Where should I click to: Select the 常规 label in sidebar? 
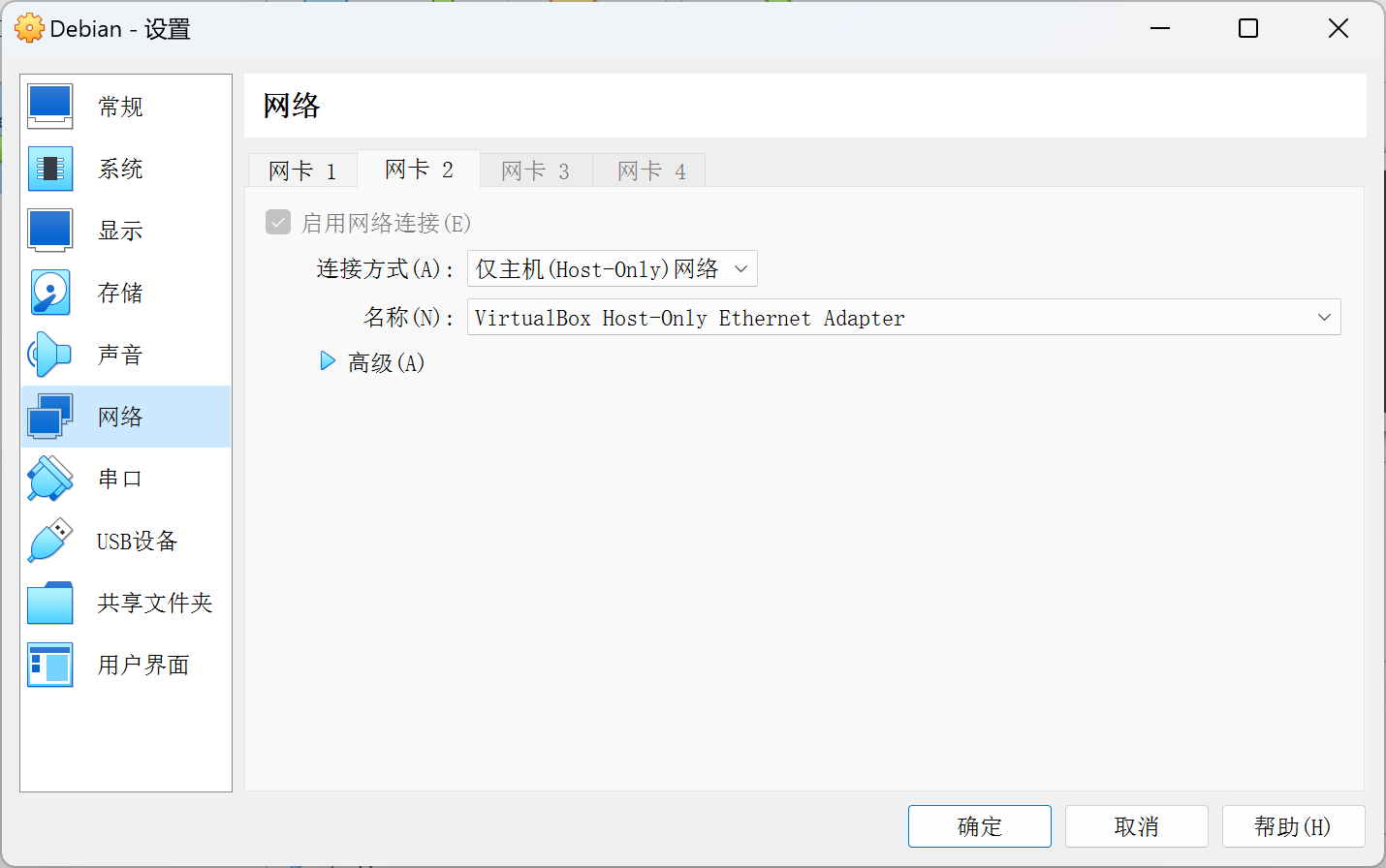(120, 107)
